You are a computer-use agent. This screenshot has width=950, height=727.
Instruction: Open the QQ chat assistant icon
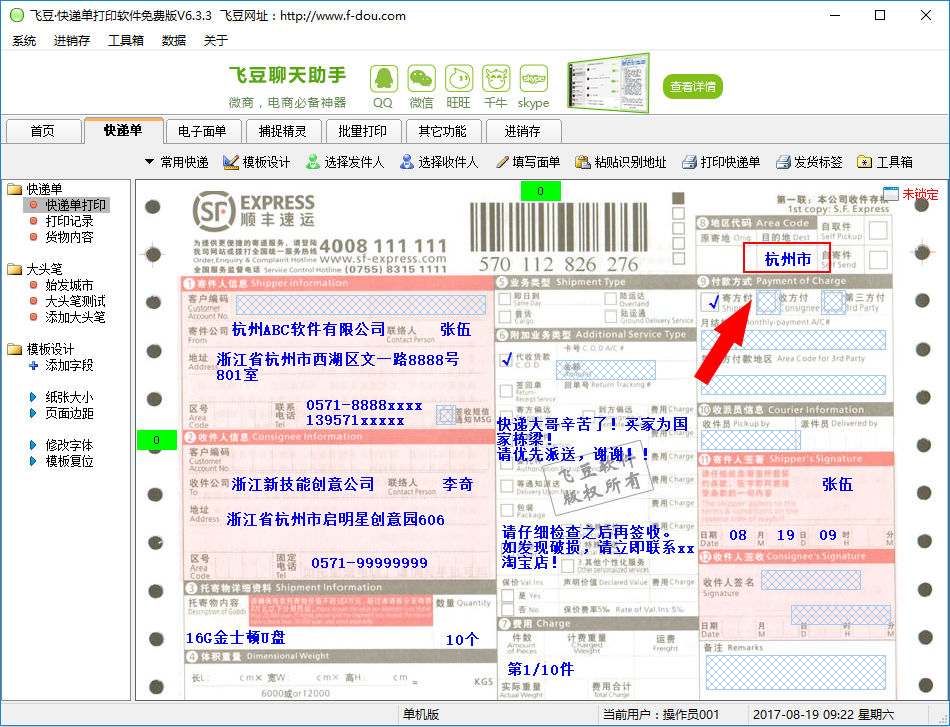pos(384,79)
